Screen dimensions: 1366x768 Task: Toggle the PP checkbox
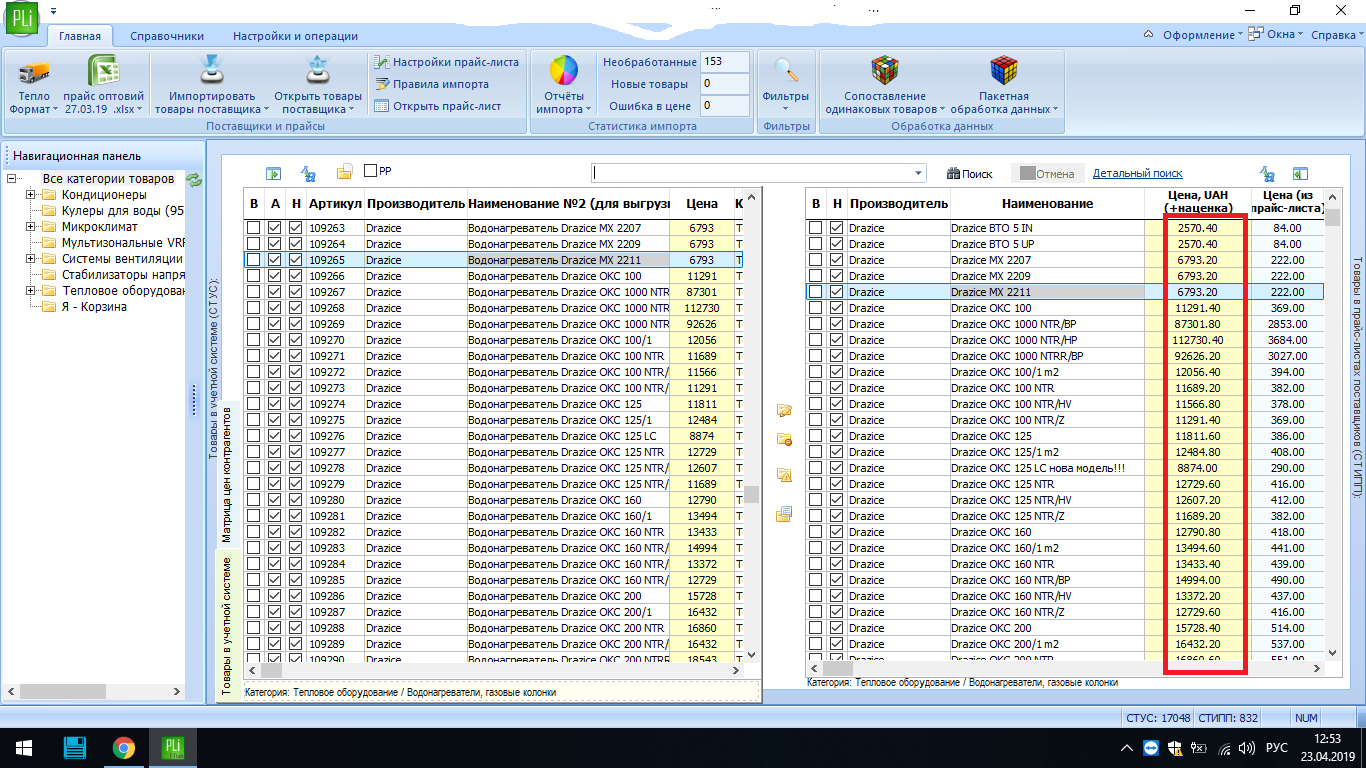pyautogui.click(x=371, y=172)
